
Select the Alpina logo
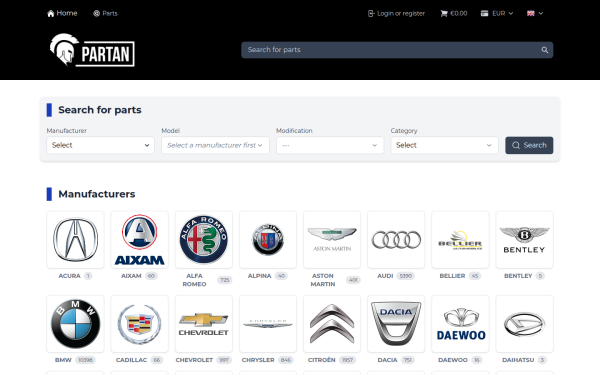point(268,240)
